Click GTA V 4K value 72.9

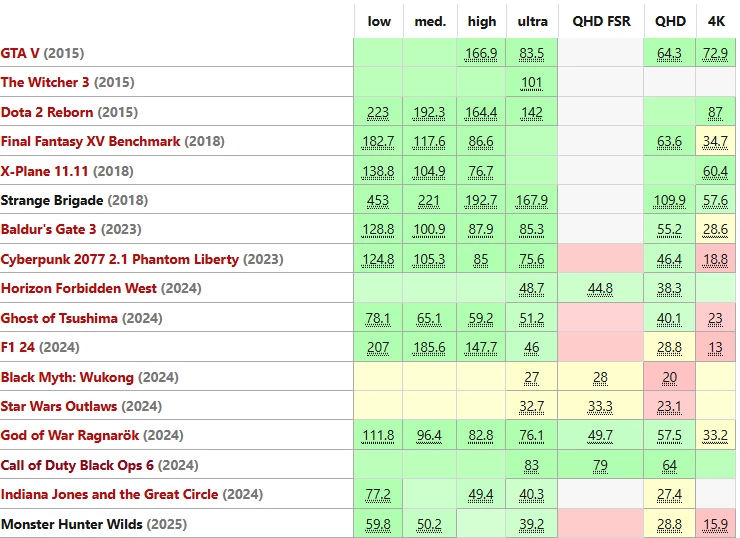tap(715, 53)
